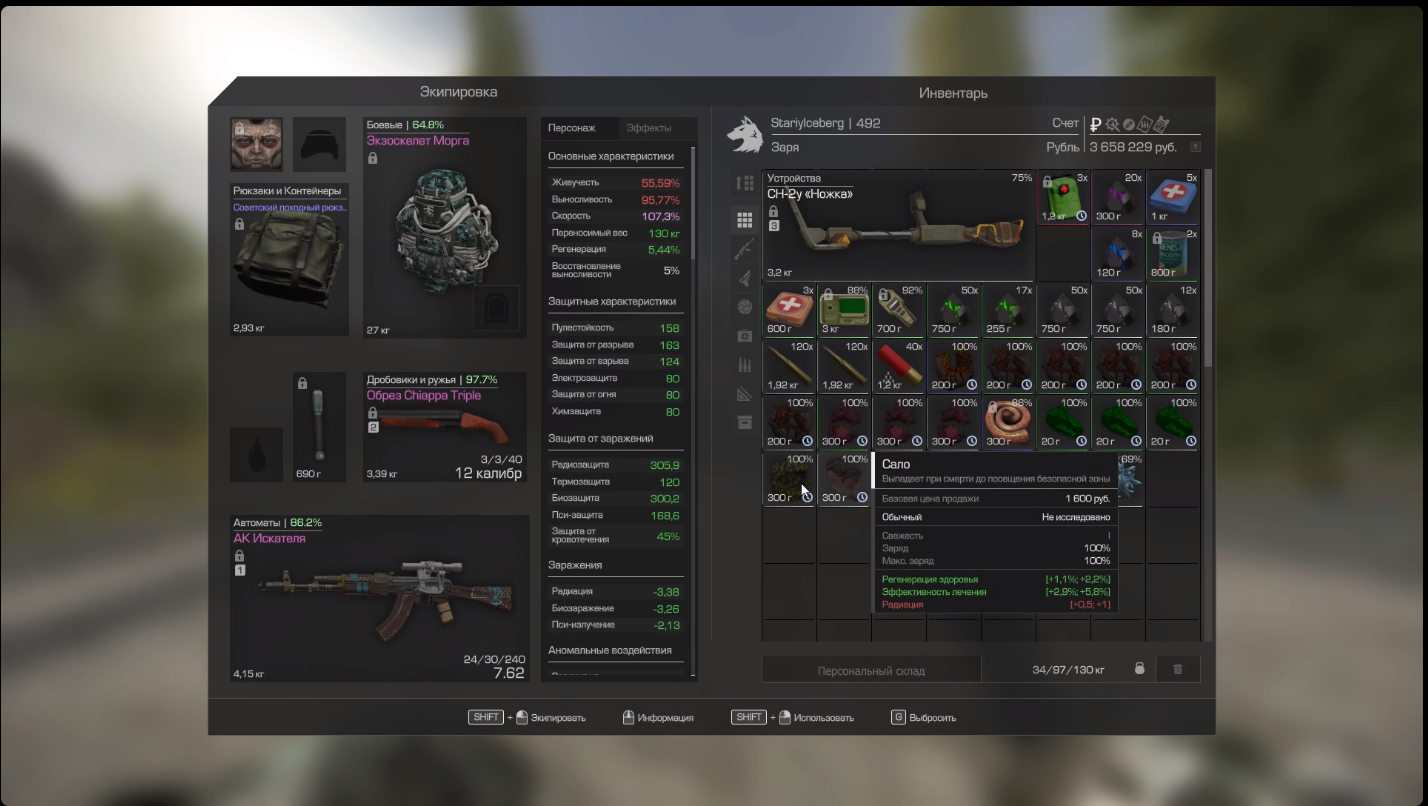This screenshot has width=1428, height=806.
Task: Switch to the Персонаж tab
Action: coord(572,128)
